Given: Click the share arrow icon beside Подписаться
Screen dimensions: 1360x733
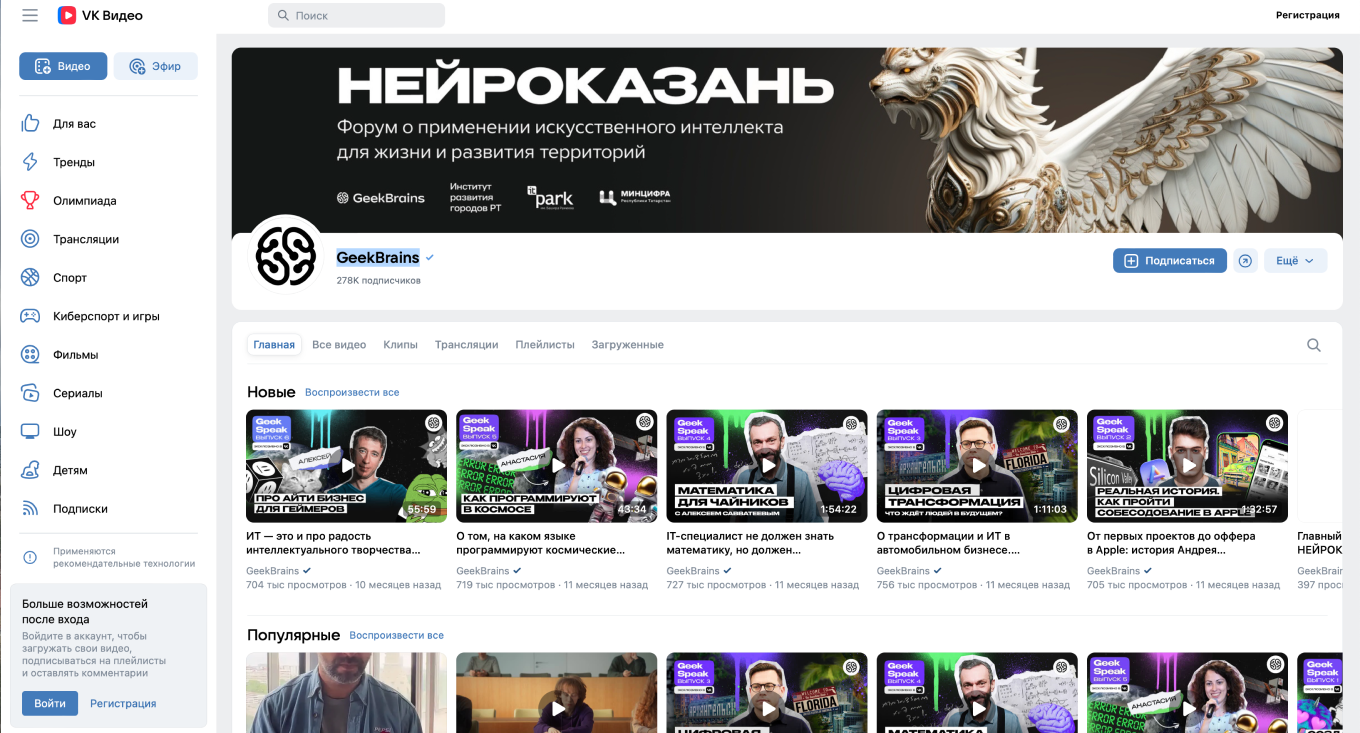Looking at the screenshot, I should pos(1245,260).
